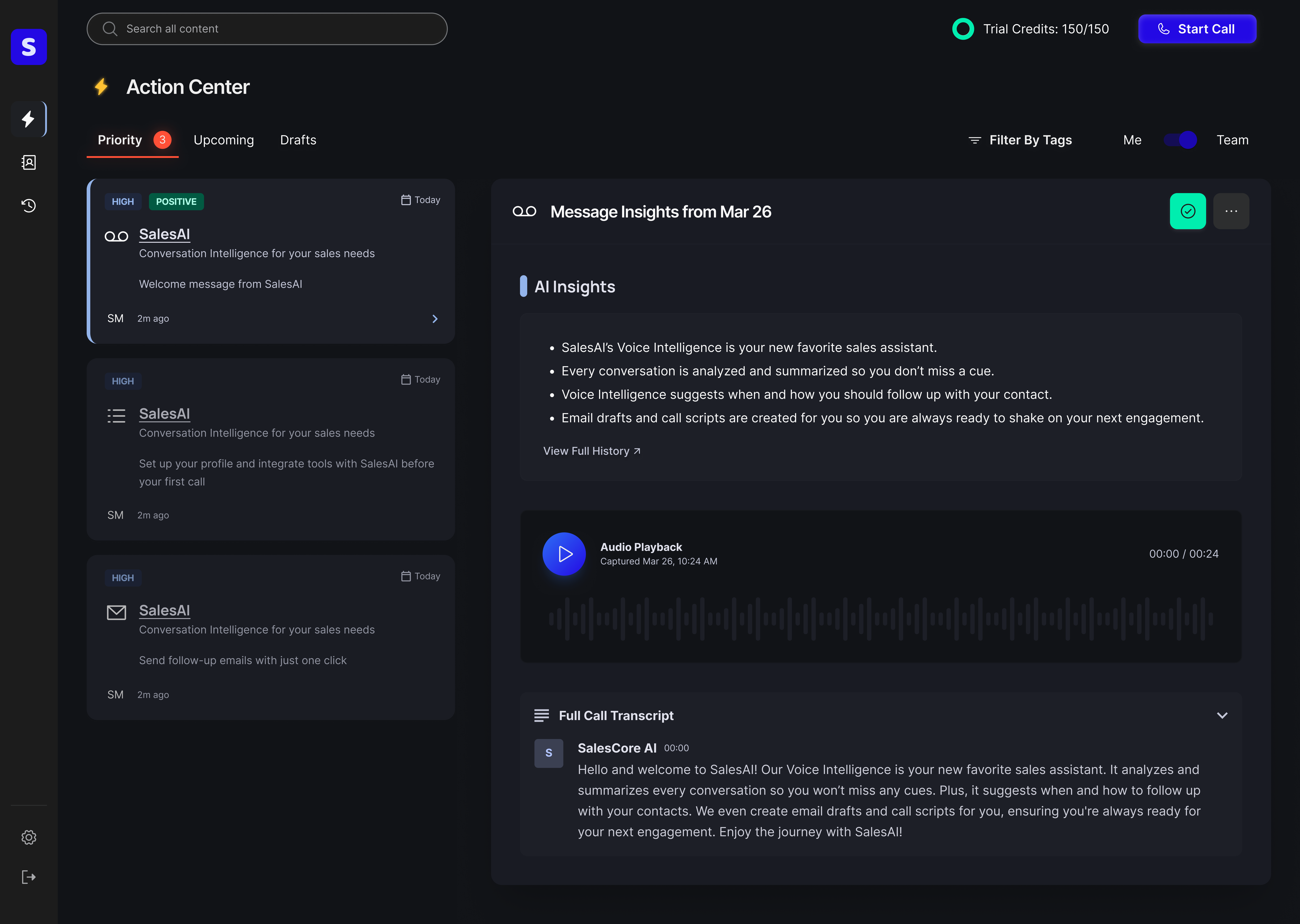This screenshot has width=1300, height=924.
Task: Open the Filter By Tags control
Action: (1020, 140)
